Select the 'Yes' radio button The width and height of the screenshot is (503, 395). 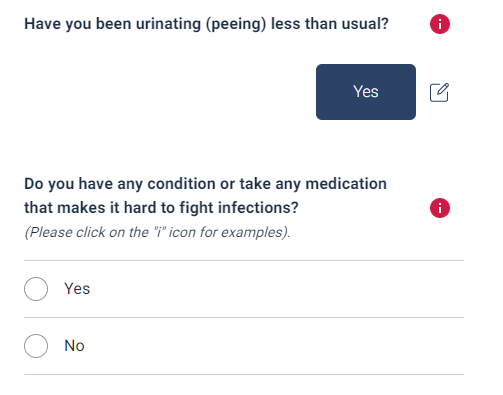[36, 289]
